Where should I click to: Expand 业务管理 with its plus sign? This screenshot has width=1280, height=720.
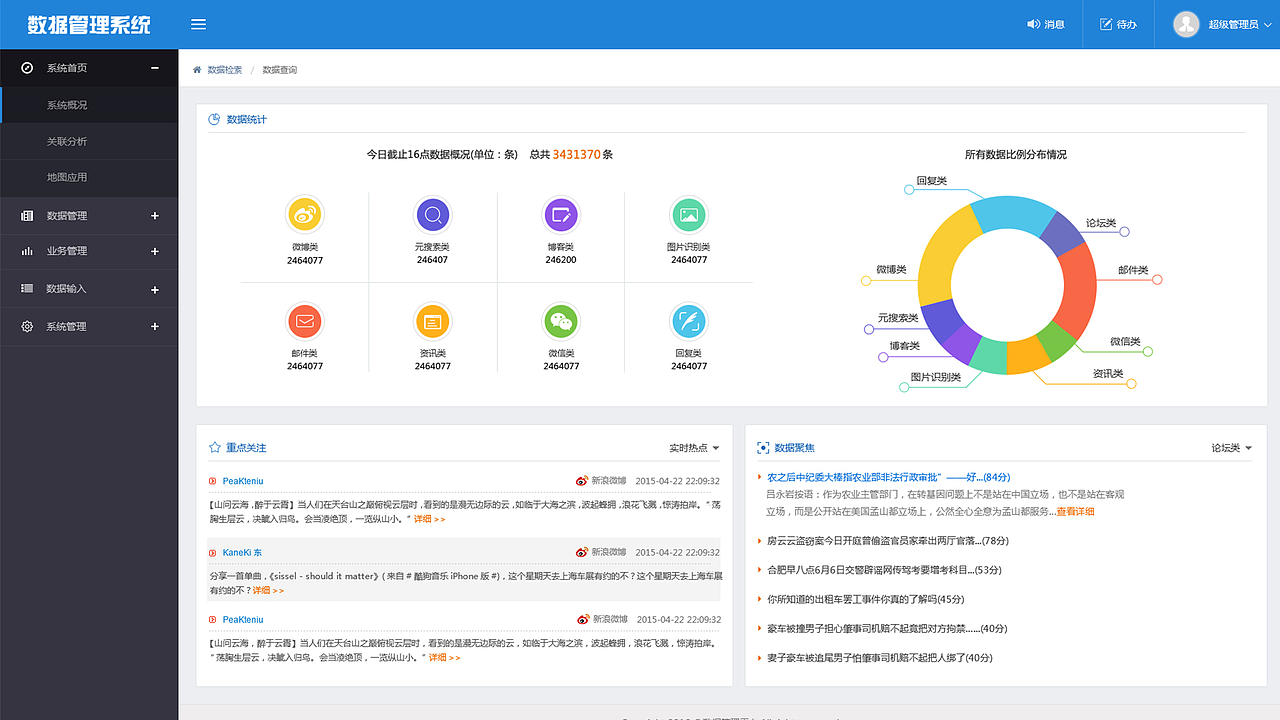pos(155,251)
